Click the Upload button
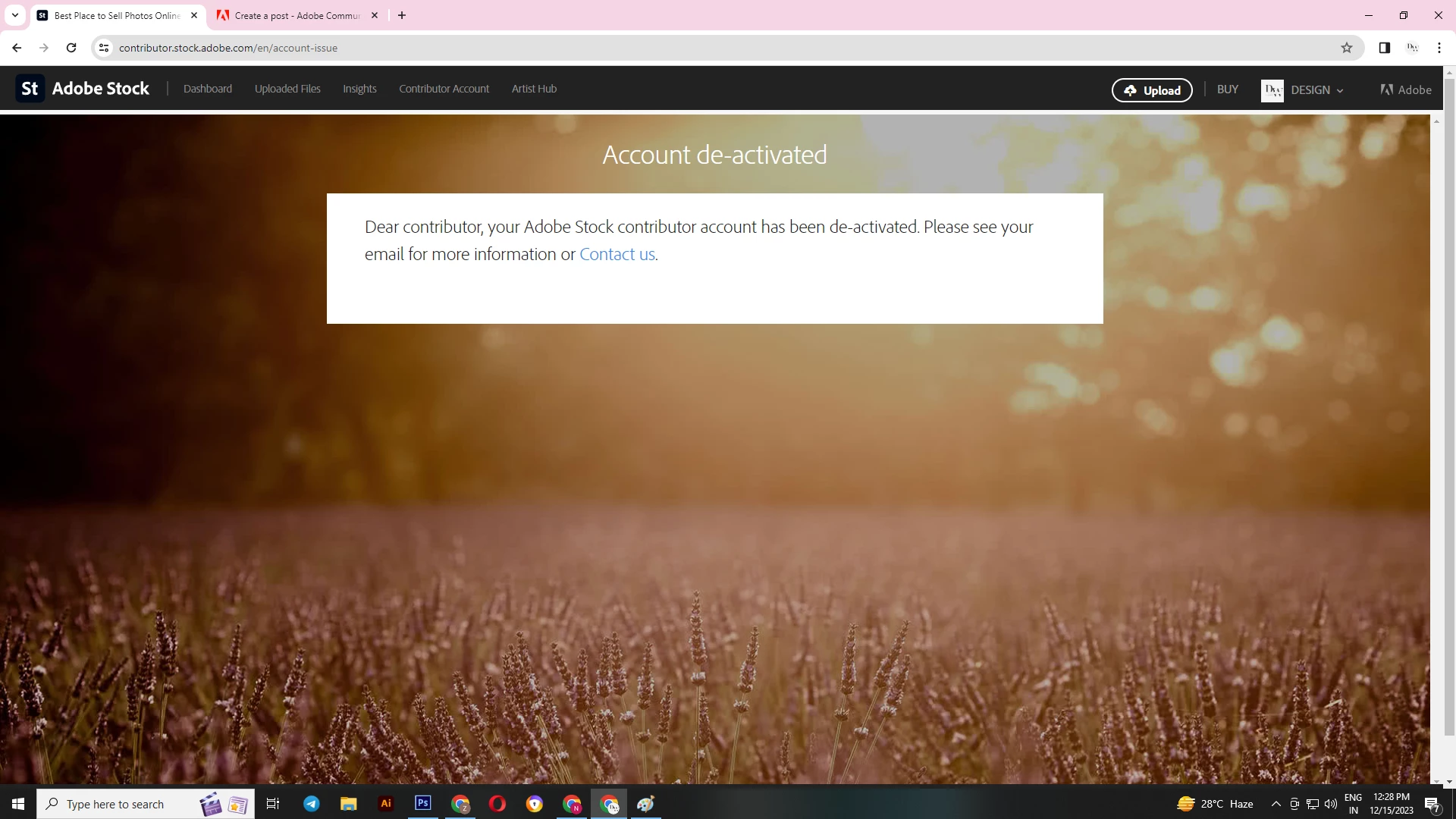This screenshot has height=819, width=1456. click(x=1152, y=90)
